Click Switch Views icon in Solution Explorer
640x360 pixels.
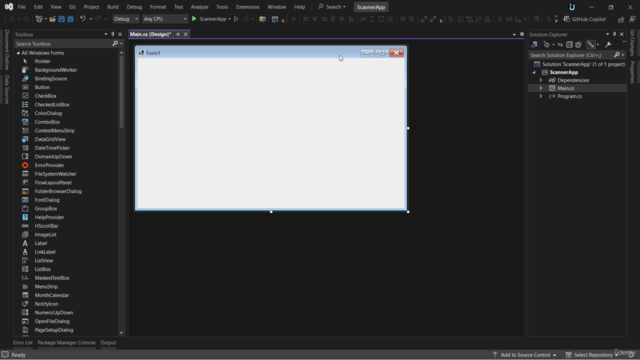pos(534,44)
